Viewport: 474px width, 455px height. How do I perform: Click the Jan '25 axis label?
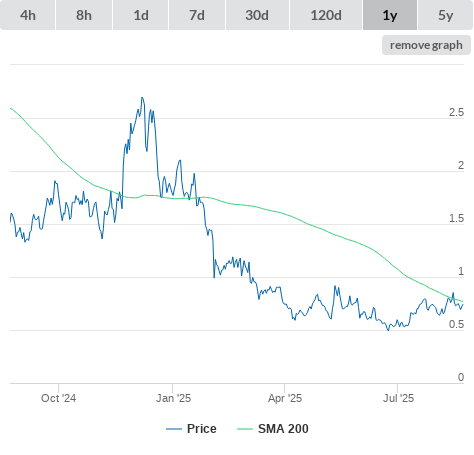pos(173,398)
